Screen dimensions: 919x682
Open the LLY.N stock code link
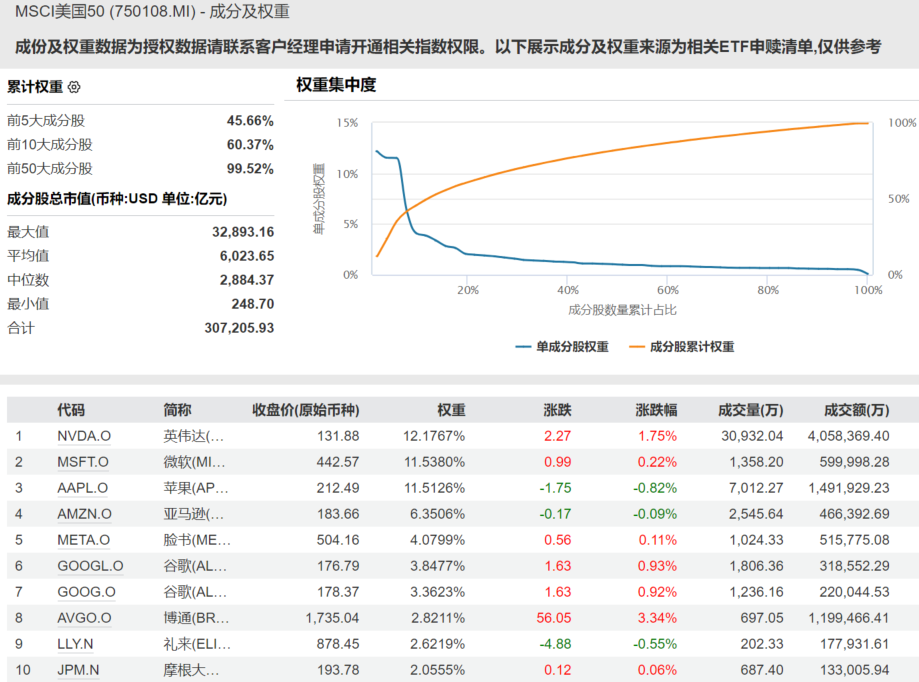click(76, 644)
